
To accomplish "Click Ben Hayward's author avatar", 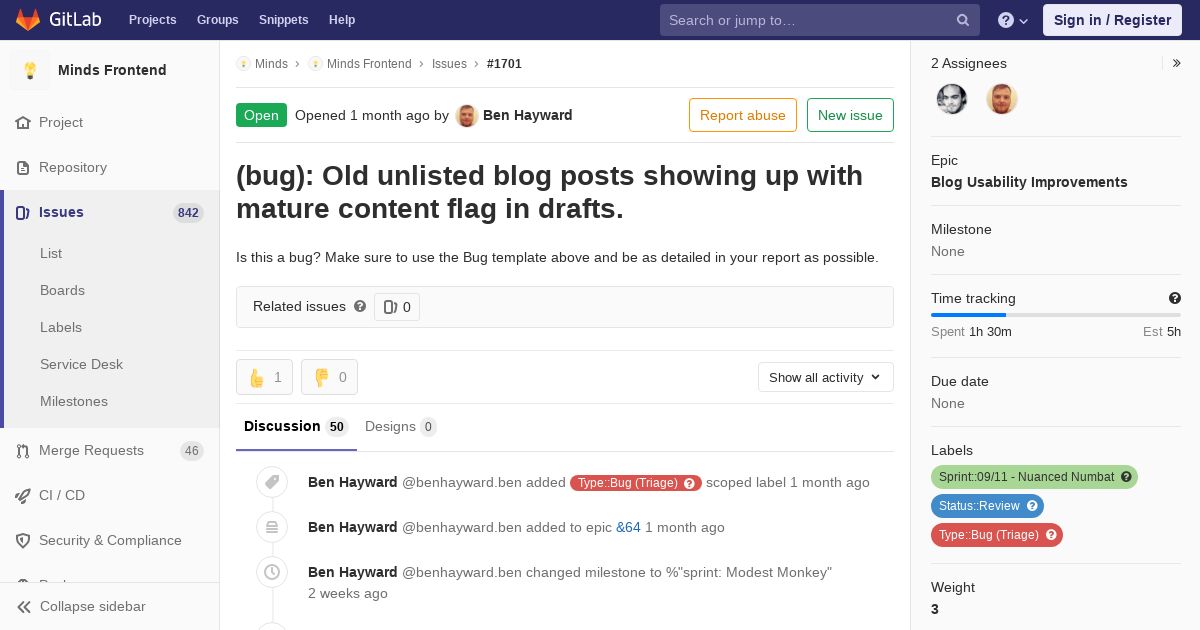I will pyautogui.click(x=467, y=115).
